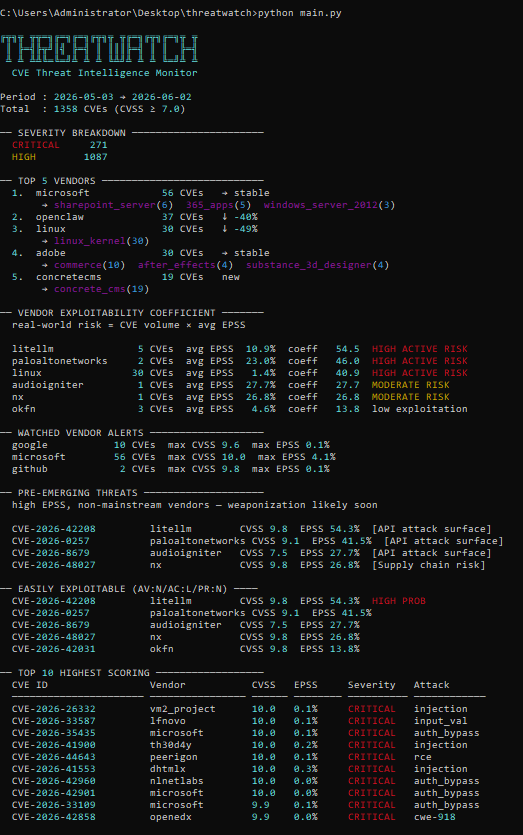
Task: Click the CRITICAL count 271
Action: 99,145
